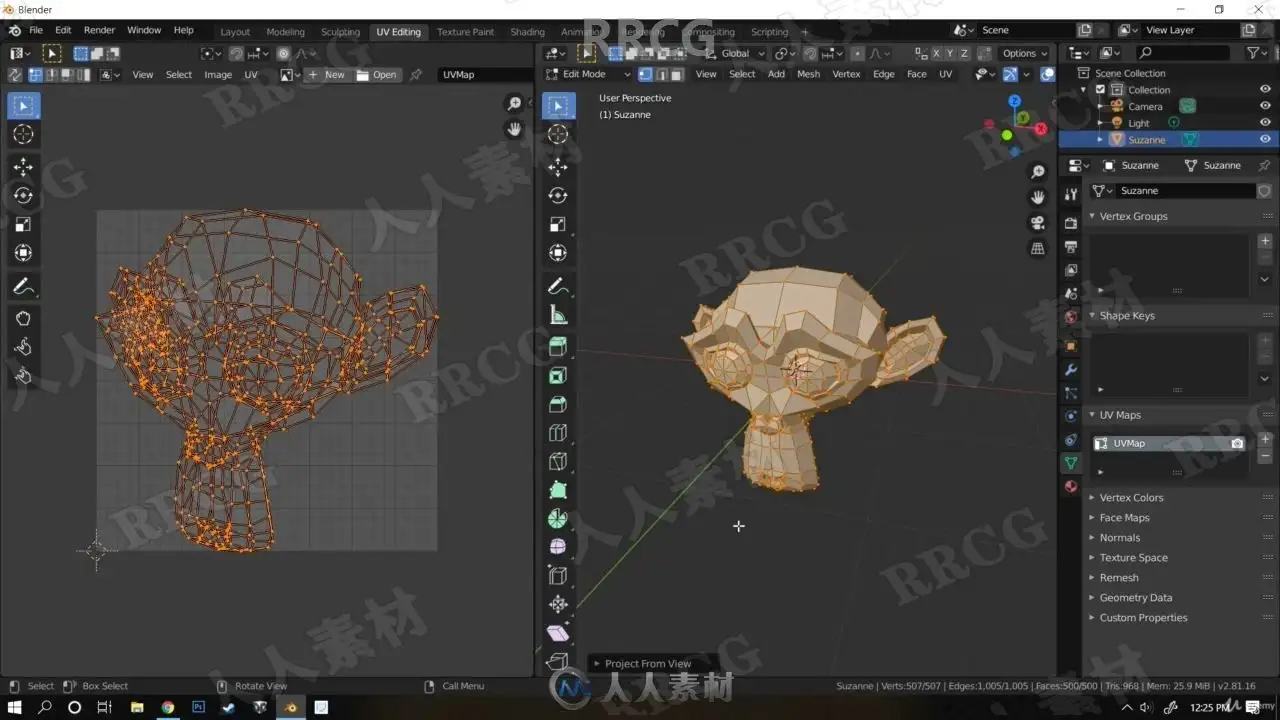Add a vertex group with plus button
Viewport: 1280px width, 720px height.
click(1265, 241)
